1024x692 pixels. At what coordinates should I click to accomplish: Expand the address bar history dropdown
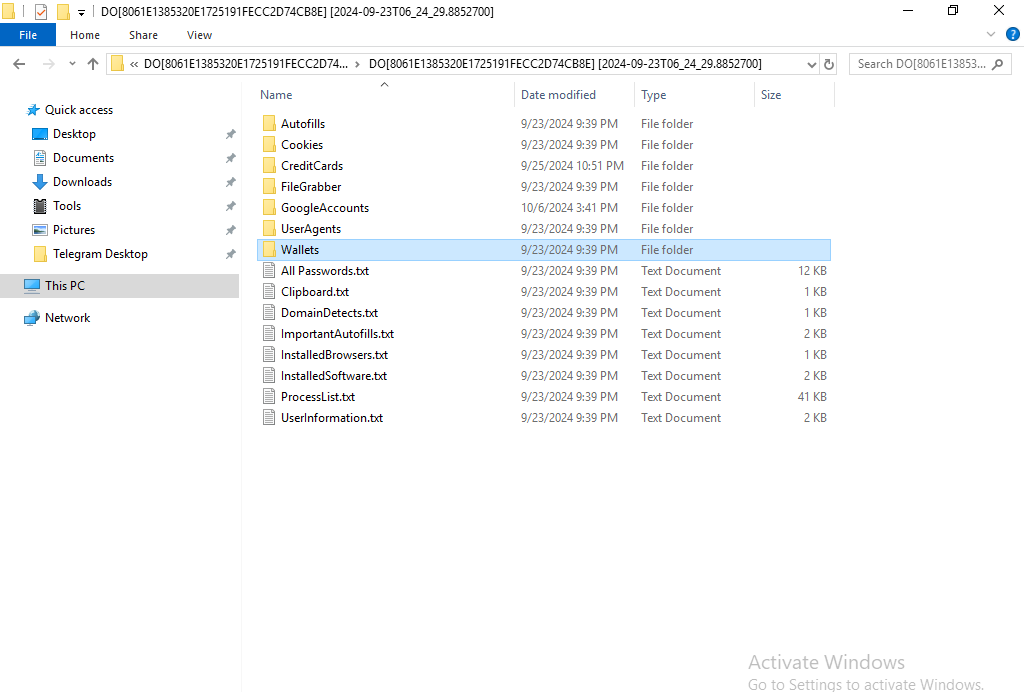pyautogui.click(x=811, y=64)
